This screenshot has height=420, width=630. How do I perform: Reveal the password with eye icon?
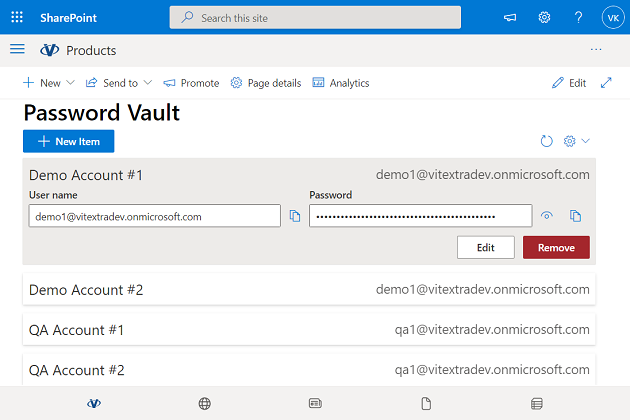click(546, 216)
